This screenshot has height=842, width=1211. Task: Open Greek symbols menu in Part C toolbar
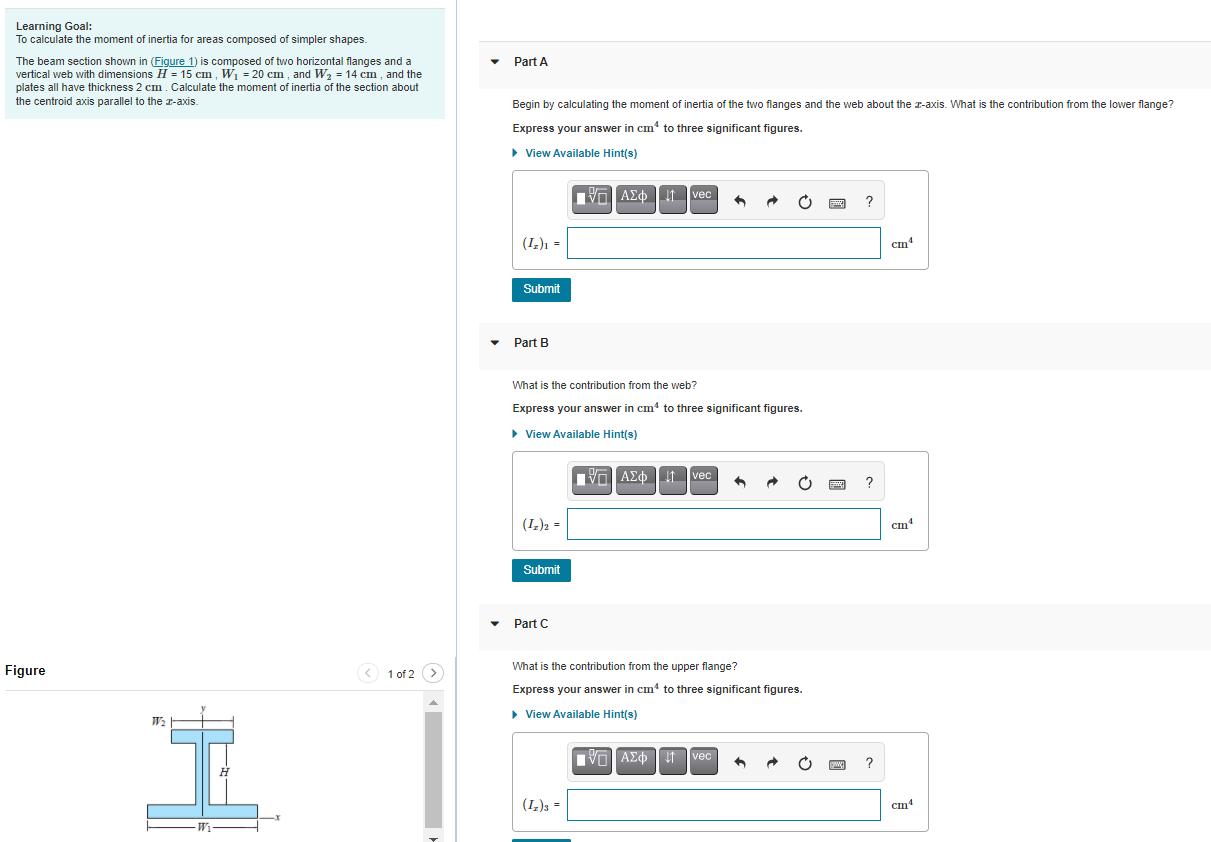(x=635, y=760)
